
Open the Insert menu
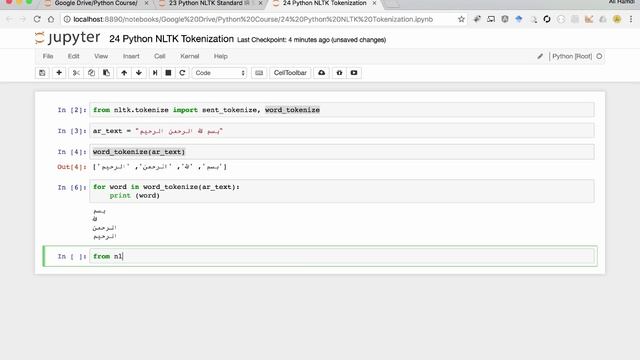[x=131, y=56]
